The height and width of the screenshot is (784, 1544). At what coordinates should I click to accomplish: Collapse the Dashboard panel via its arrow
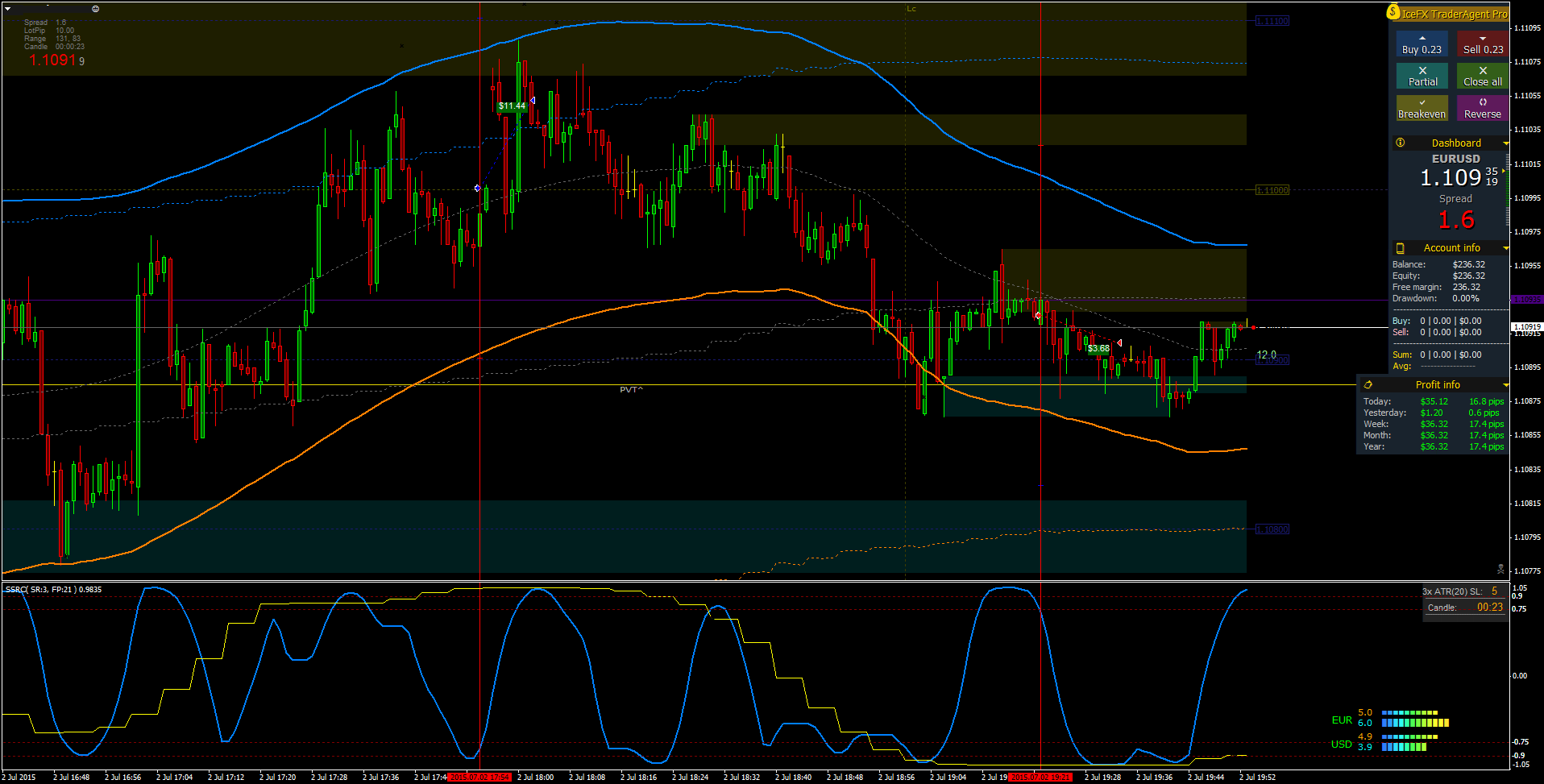pos(1505,143)
